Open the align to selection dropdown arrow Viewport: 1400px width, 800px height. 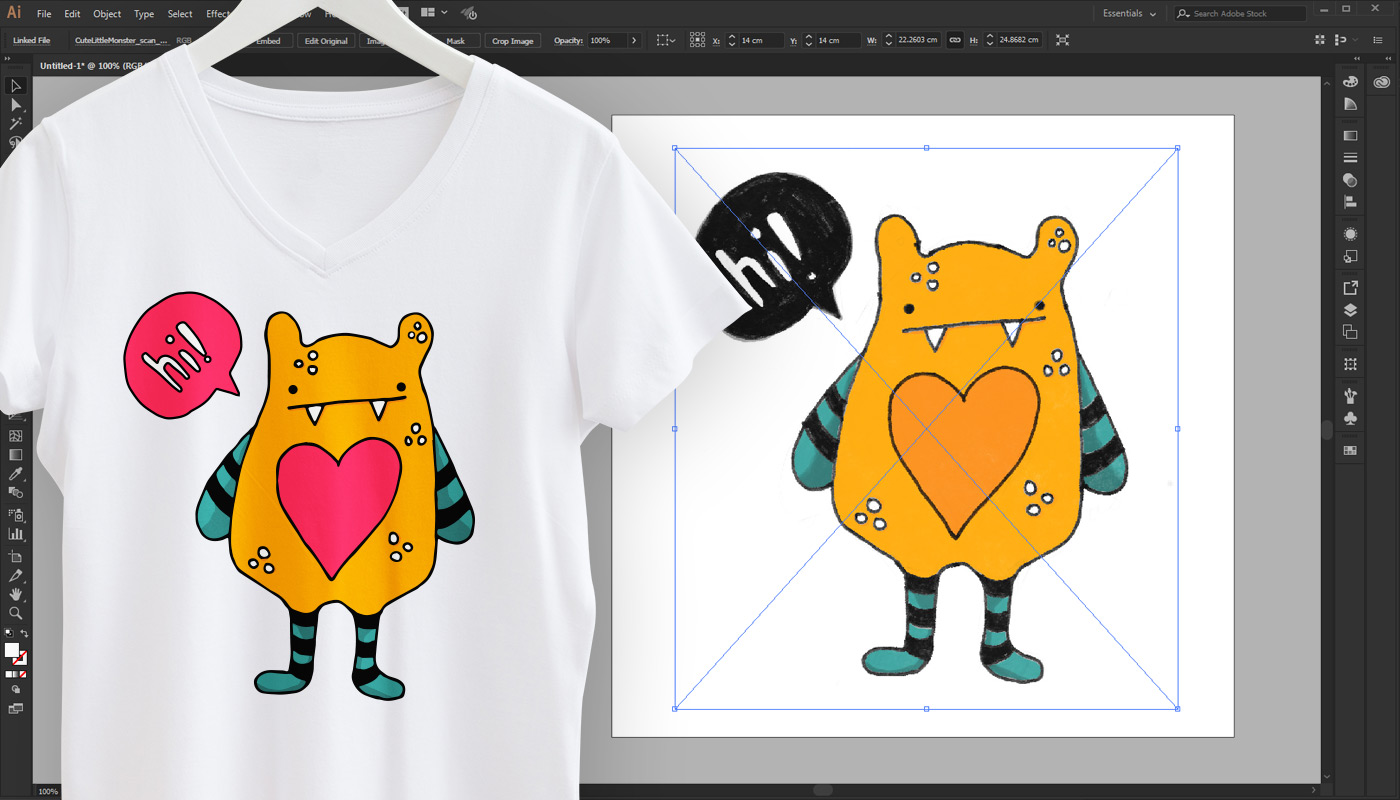pyautogui.click(x=1355, y=40)
